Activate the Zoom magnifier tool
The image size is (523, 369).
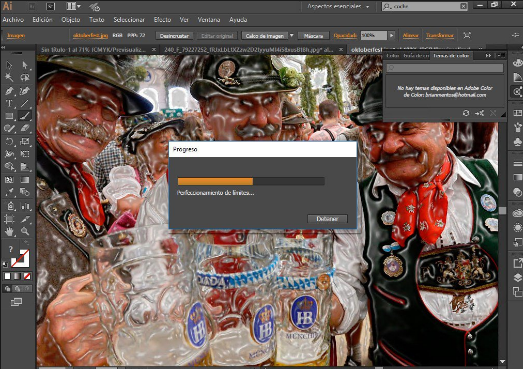[25, 231]
